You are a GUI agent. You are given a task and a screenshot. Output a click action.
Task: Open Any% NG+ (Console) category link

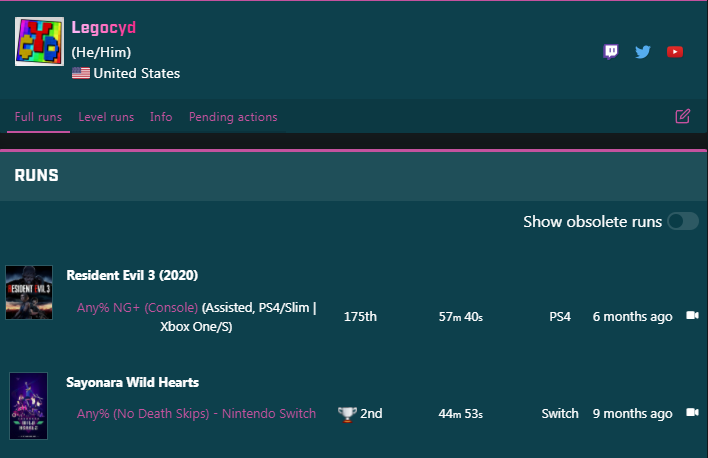coord(137,308)
